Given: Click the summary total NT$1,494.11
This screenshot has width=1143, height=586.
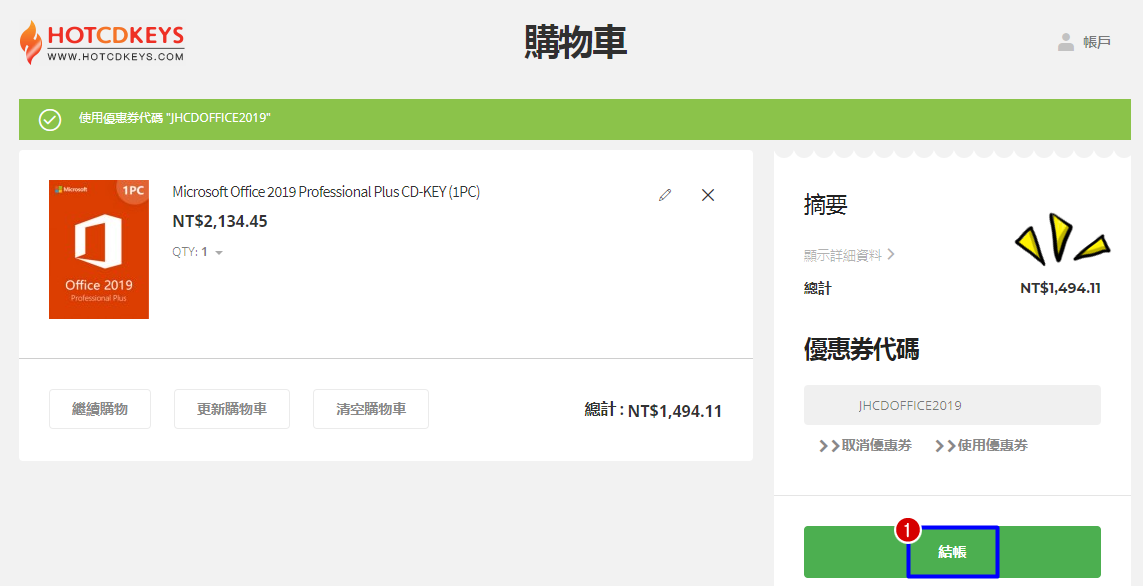Looking at the screenshot, I should point(1060,288).
